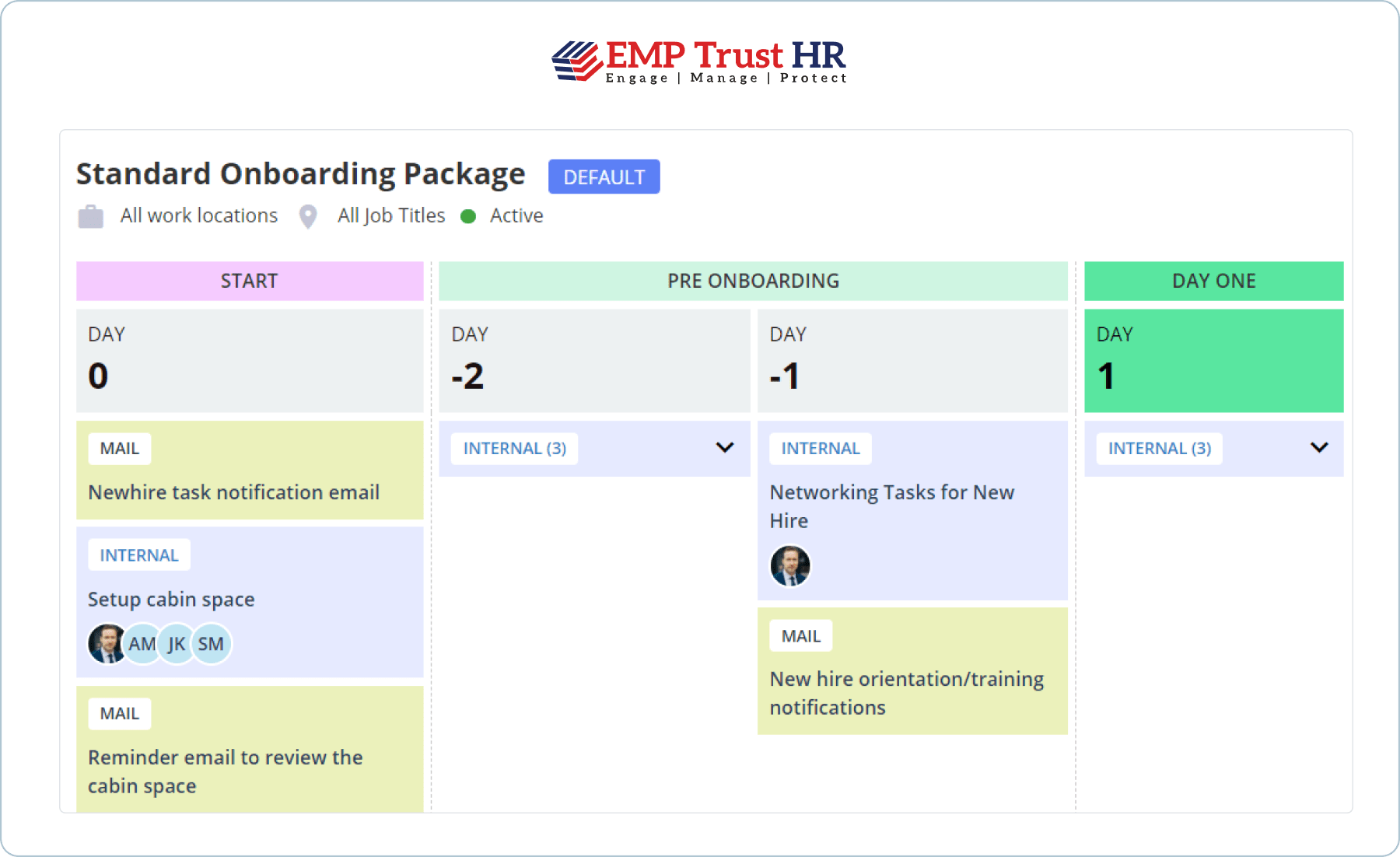Screen dimensions: 1400x857
Task: Click the green Day 1 cell
Action: tap(1213, 360)
